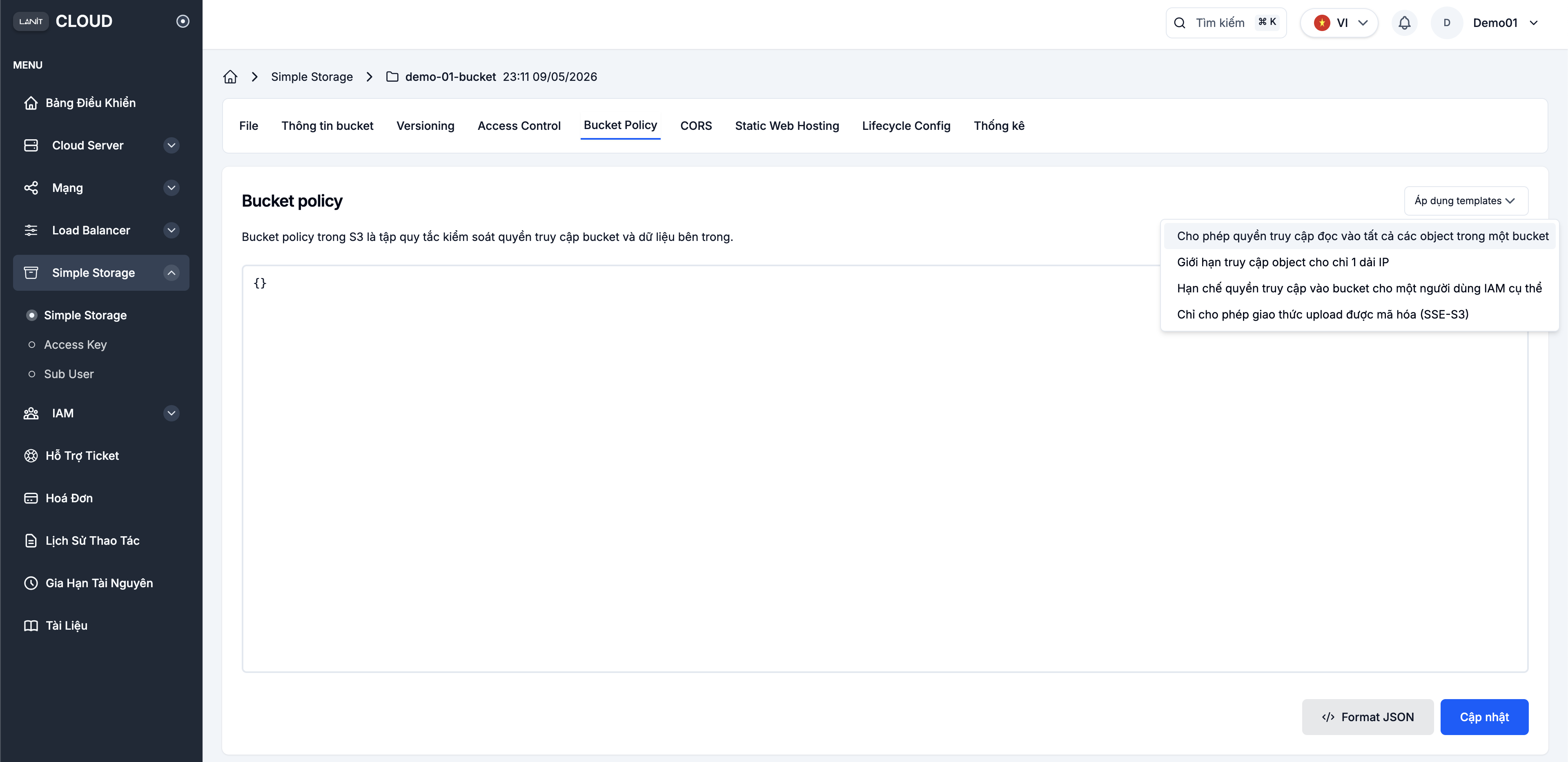The image size is (1568, 762).
Task: Switch to Access Control tab
Action: click(x=519, y=126)
